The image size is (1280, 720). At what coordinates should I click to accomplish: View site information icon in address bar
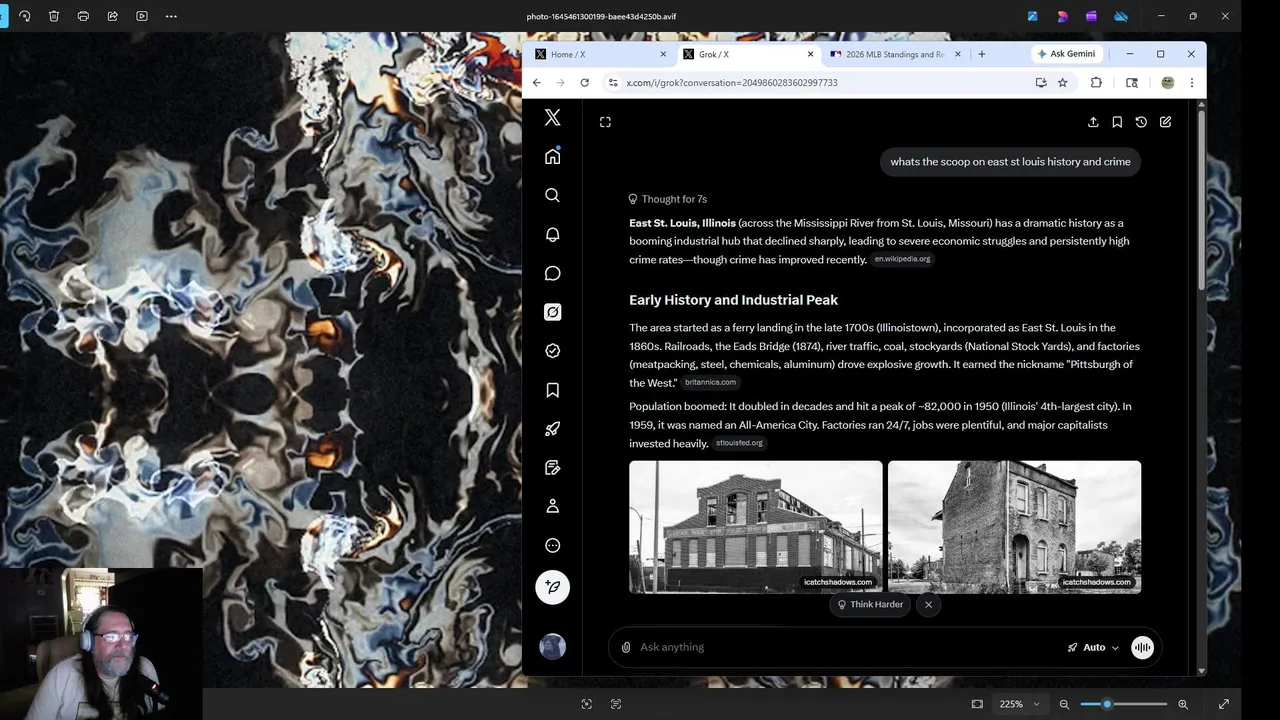coord(613,83)
